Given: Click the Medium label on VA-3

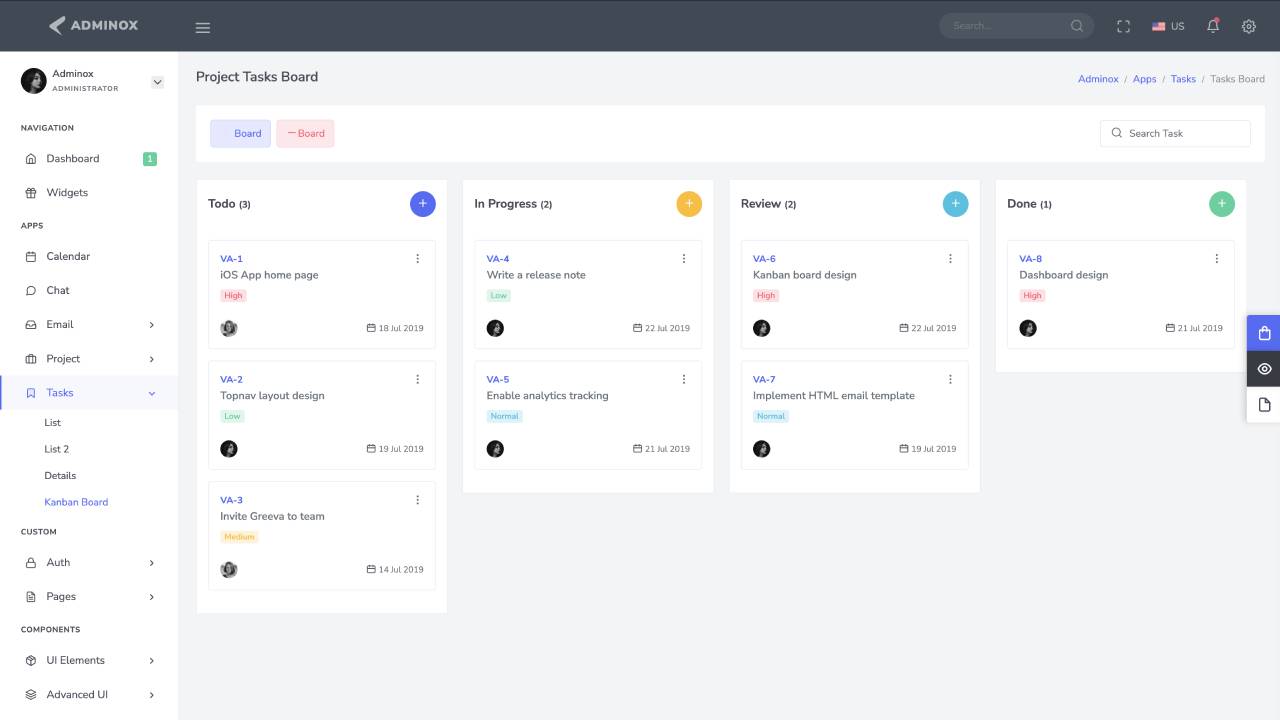Looking at the screenshot, I should click(240, 537).
